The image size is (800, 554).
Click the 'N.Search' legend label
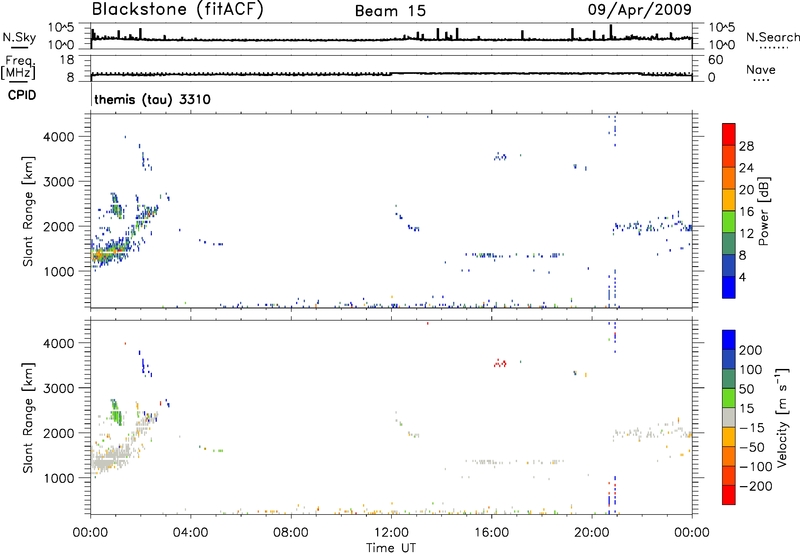point(772,37)
